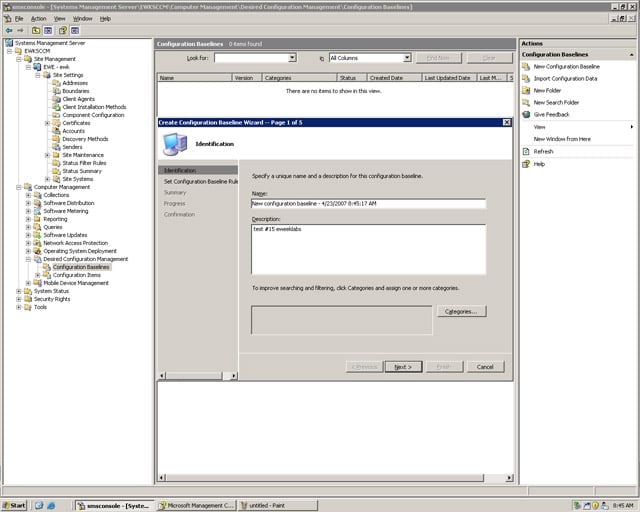Expand the Tools tree node

click(19, 307)
